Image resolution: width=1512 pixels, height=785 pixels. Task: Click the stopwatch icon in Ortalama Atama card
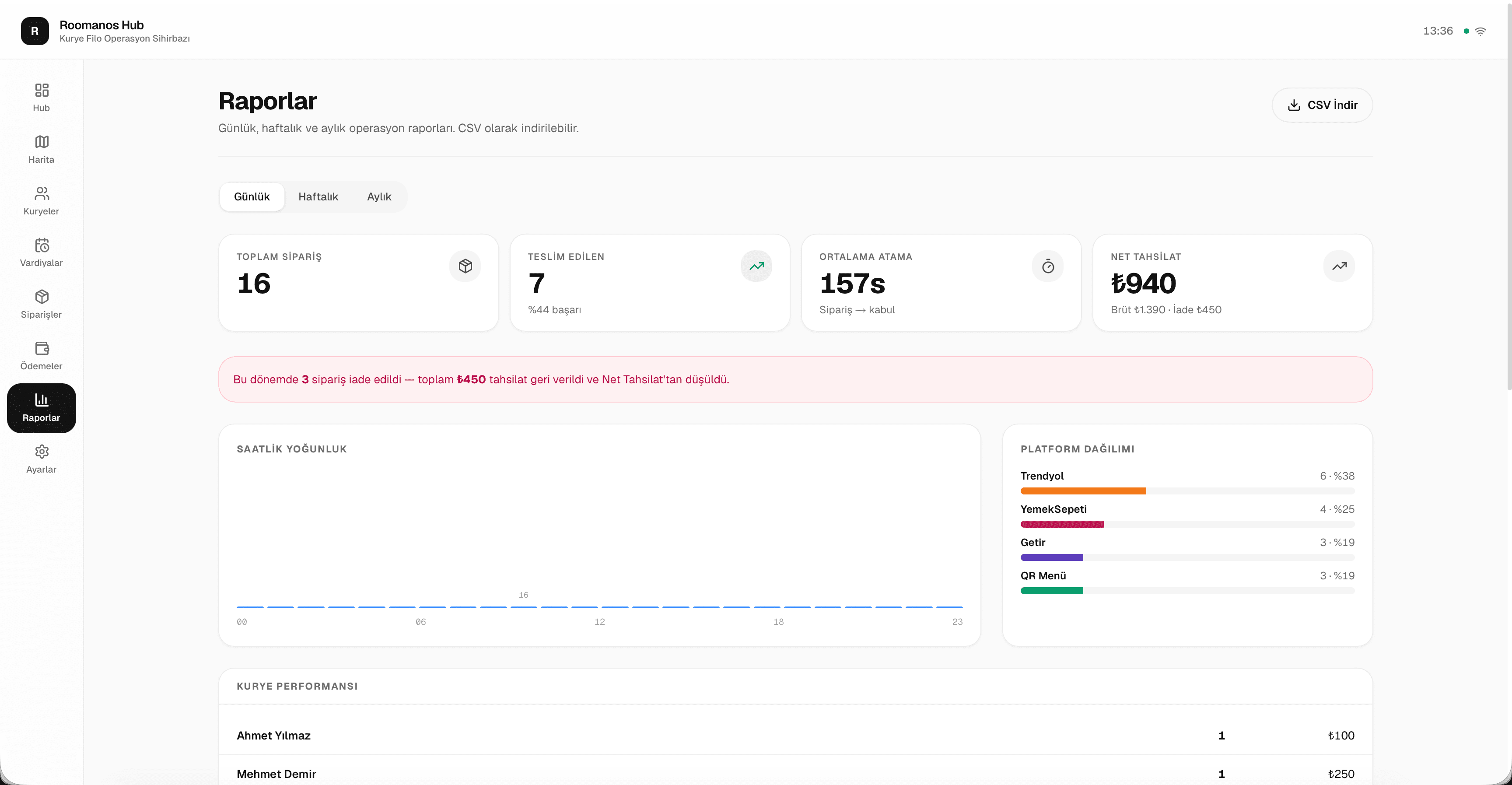(x=1048, y=266)
